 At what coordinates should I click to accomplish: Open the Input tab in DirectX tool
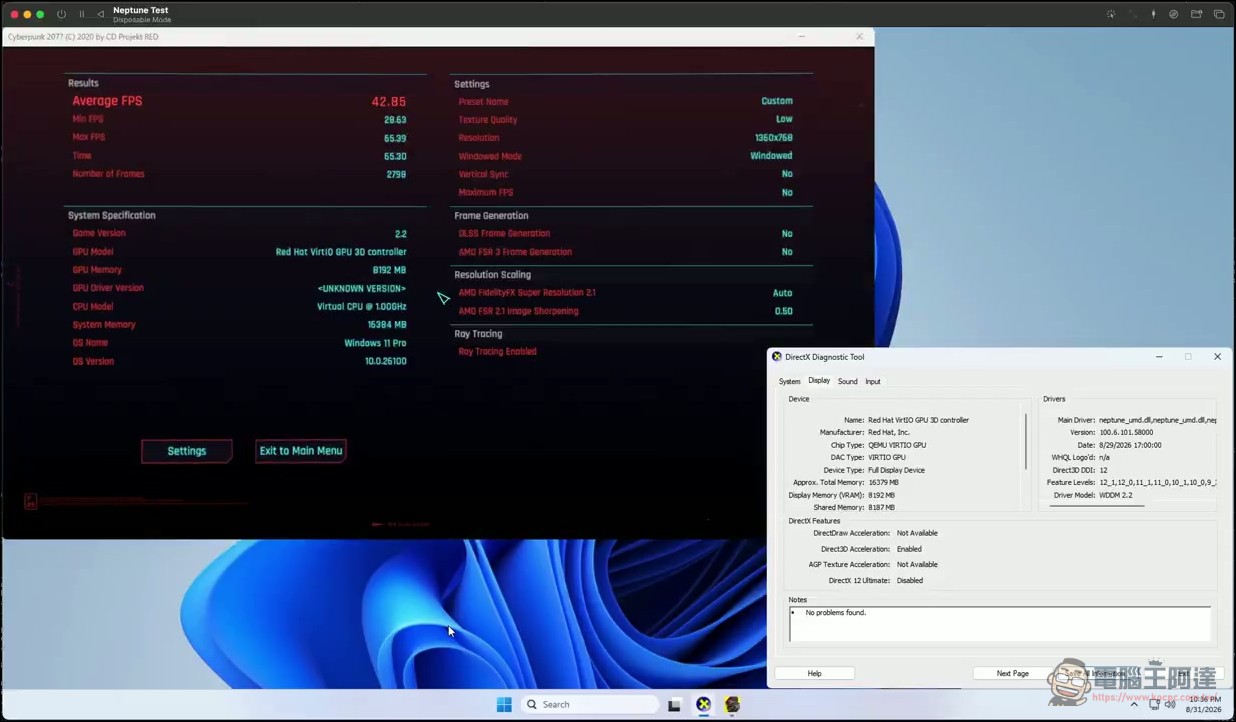click(873, 382)
